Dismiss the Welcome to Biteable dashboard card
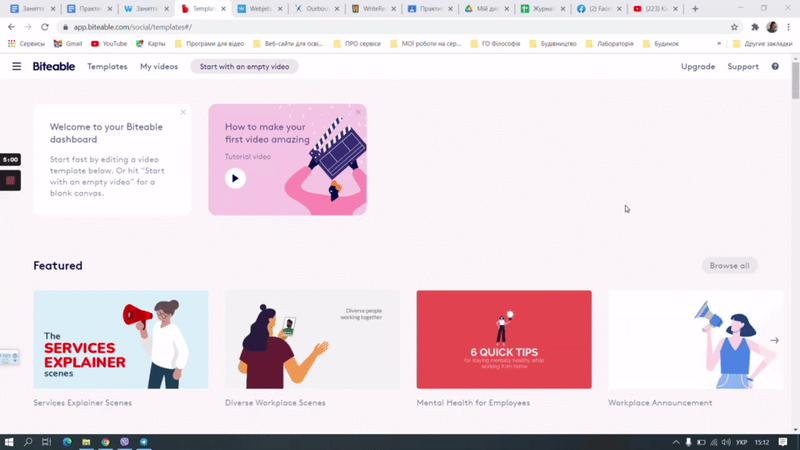This screenshot has height=450, width=800. point(183,112)
